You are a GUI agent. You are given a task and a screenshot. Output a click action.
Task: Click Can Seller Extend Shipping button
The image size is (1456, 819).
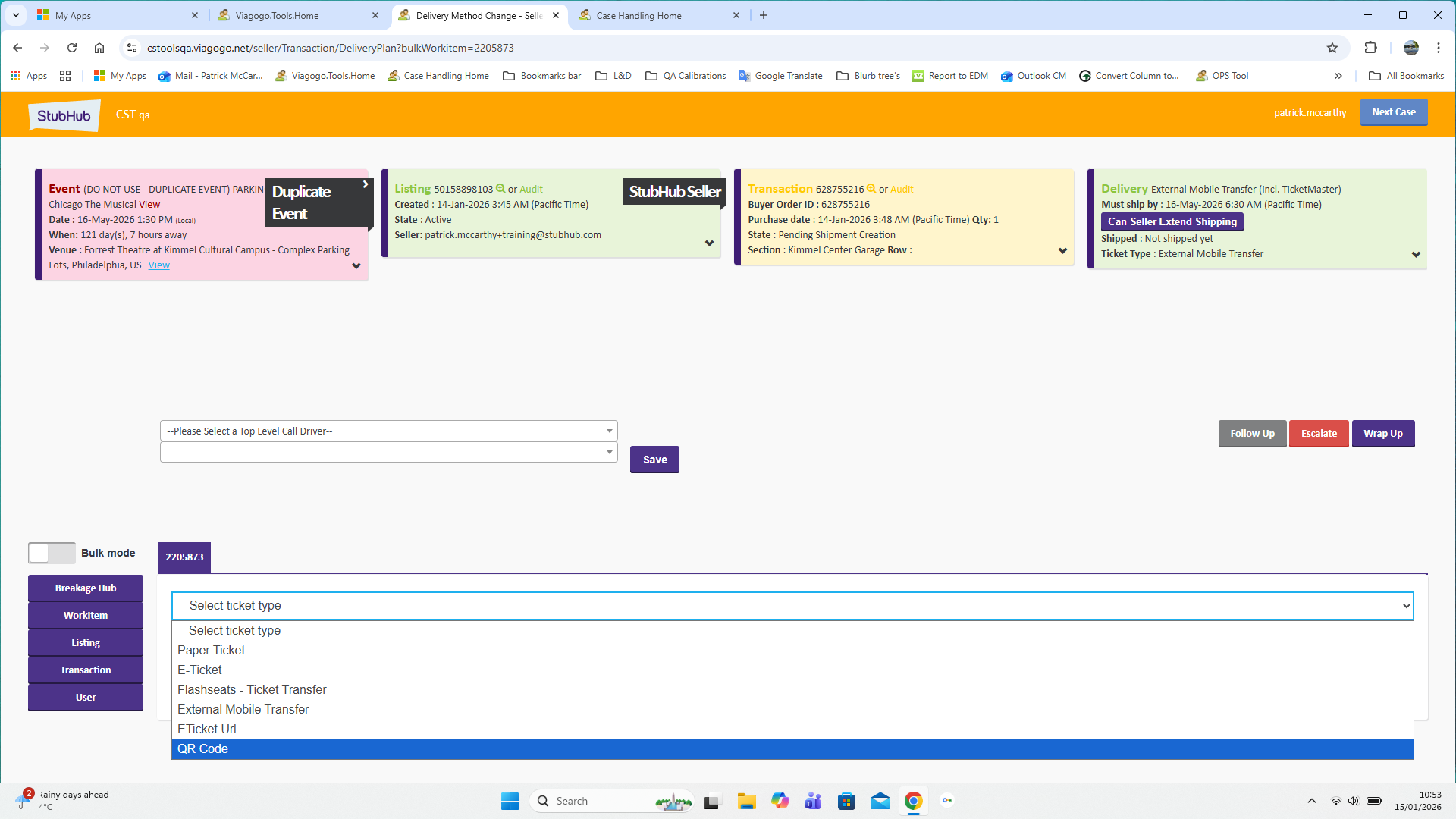click(x=1172, y=221)
